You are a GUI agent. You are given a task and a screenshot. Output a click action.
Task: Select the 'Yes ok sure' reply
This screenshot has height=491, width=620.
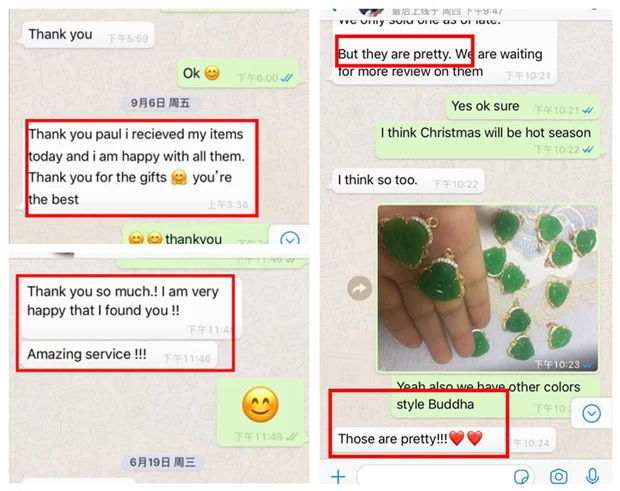tap(523, 106)
